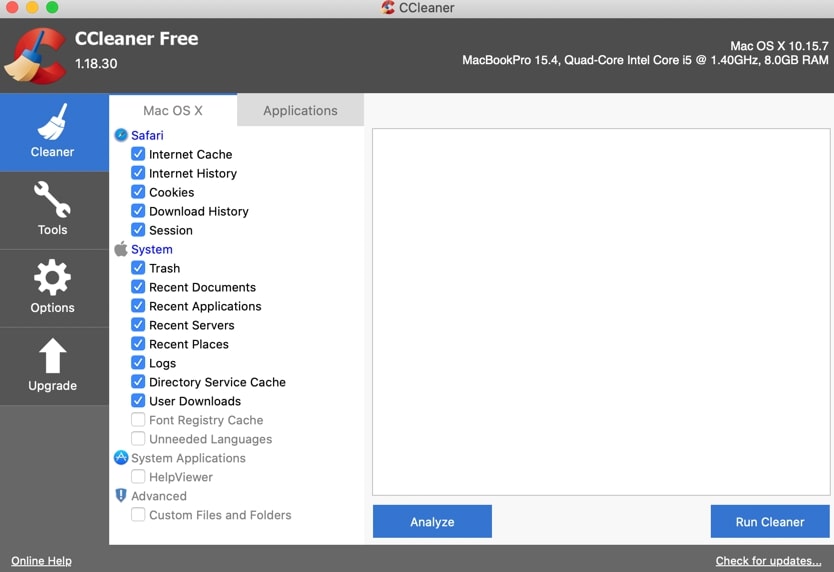The width and height of the screenshot is (834, 572).
Task: Click Check for updates link
Action: [x=769, y=561]
